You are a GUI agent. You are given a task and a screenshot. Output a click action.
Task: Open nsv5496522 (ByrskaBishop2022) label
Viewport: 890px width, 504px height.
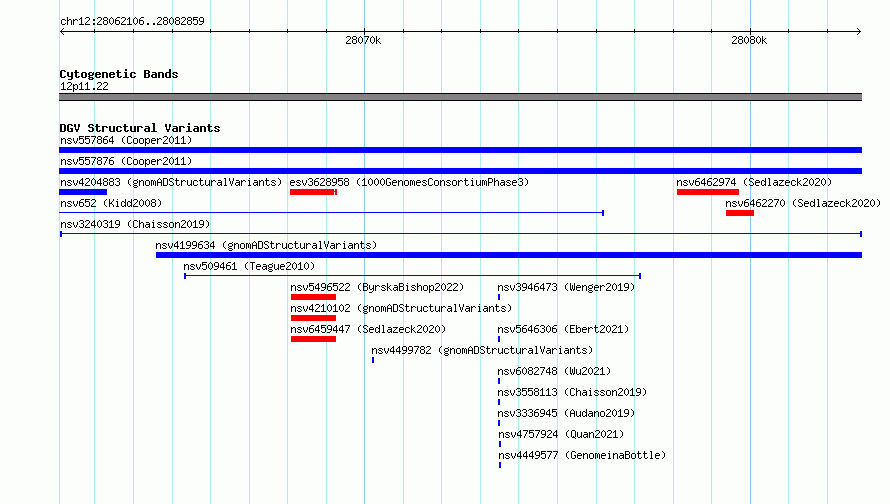(377, 287)
